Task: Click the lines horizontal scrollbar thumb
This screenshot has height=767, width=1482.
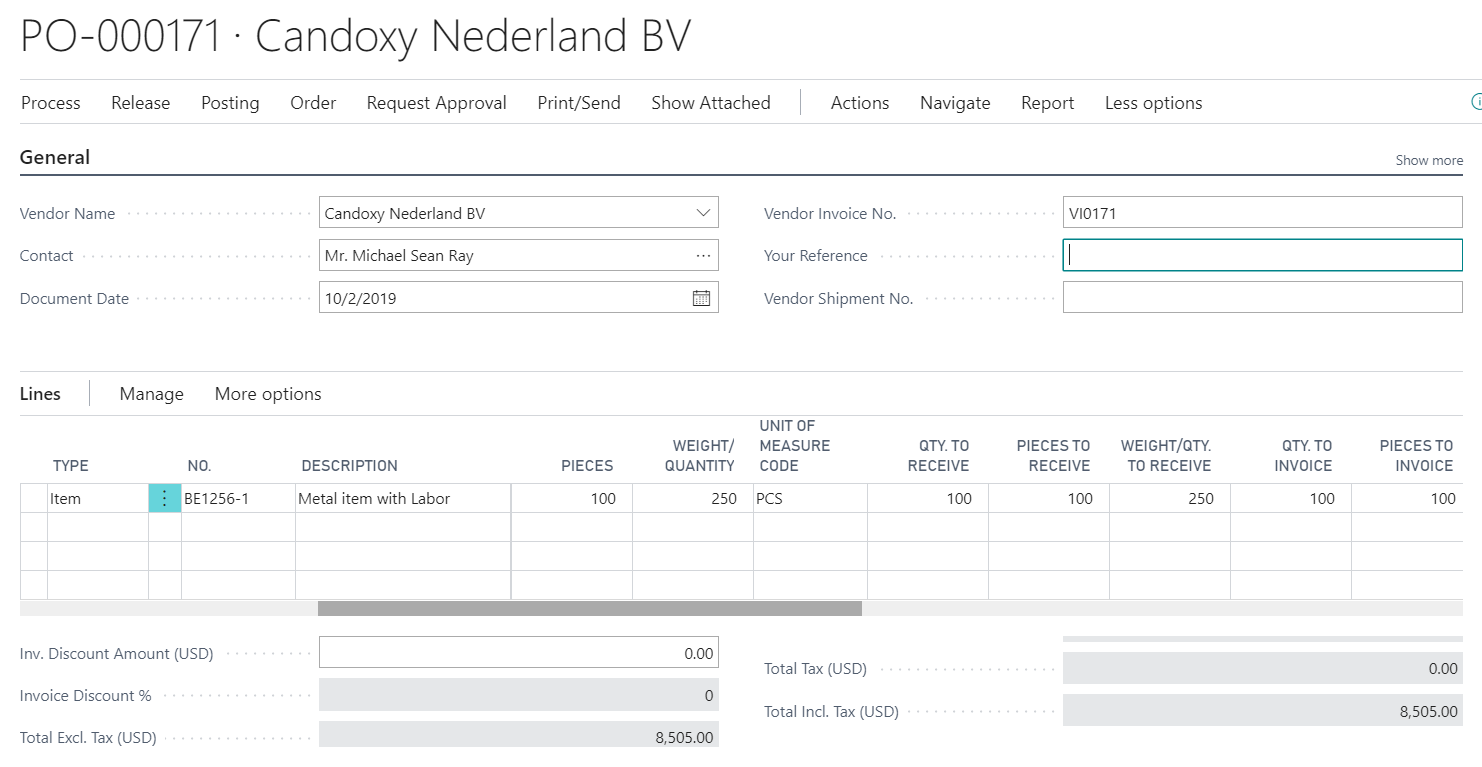Action: pyautogui.click(x=590, y=608)
